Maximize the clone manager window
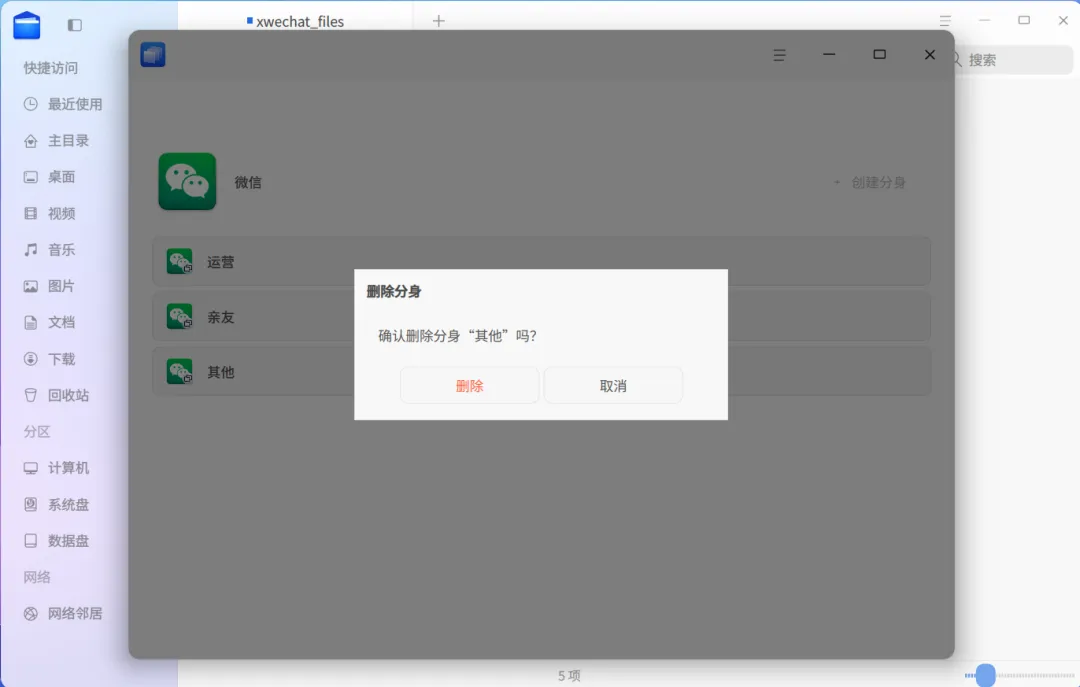The width and height of the screenshot is (1080, 687). (x=880, y=54)
